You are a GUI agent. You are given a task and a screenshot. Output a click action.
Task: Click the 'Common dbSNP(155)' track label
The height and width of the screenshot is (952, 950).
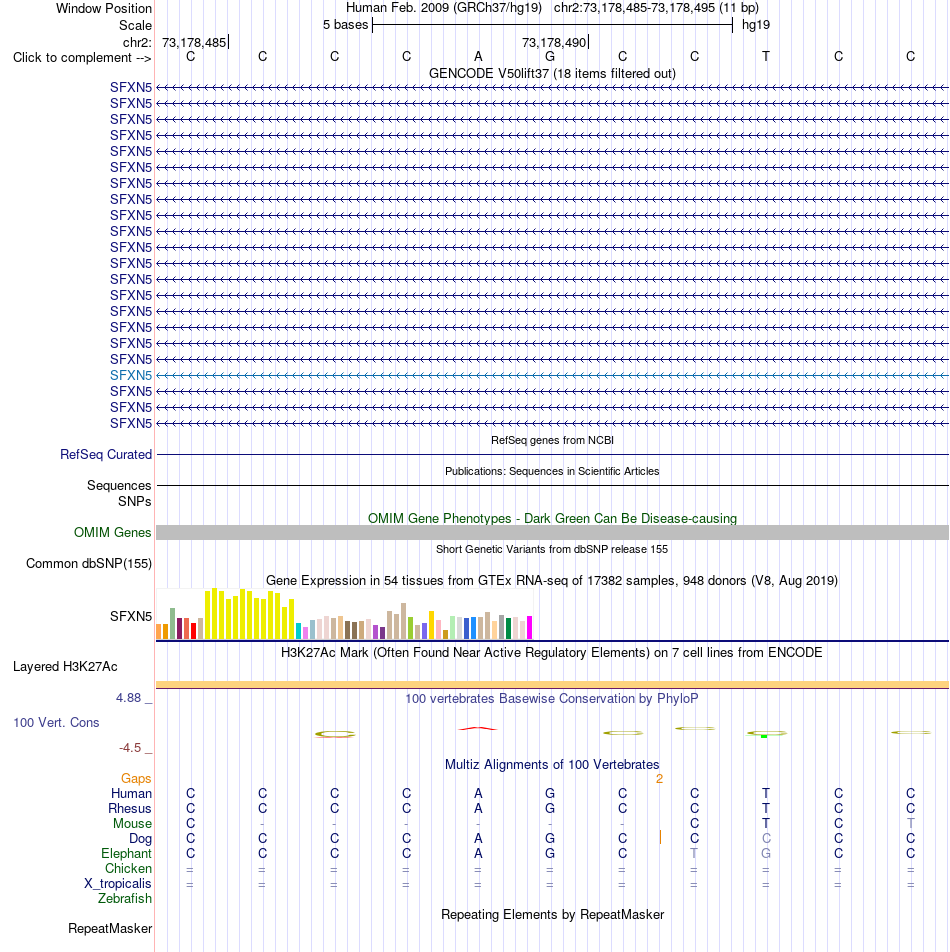(x=89, y=563)
